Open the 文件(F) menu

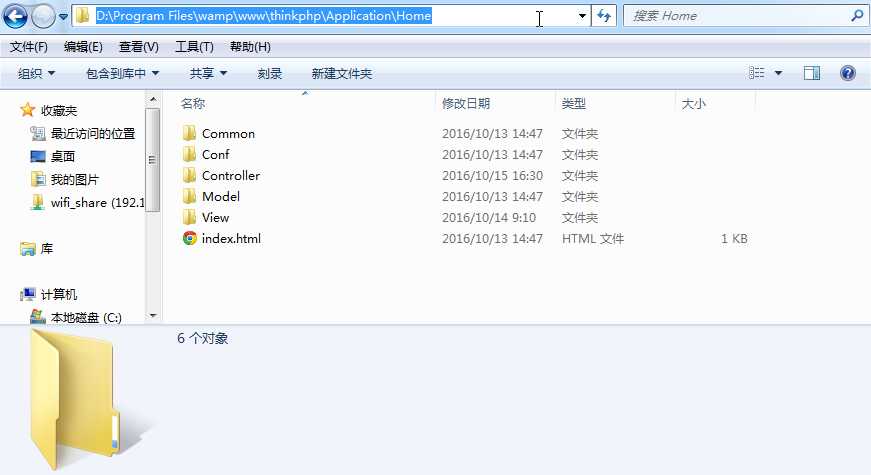28,47
